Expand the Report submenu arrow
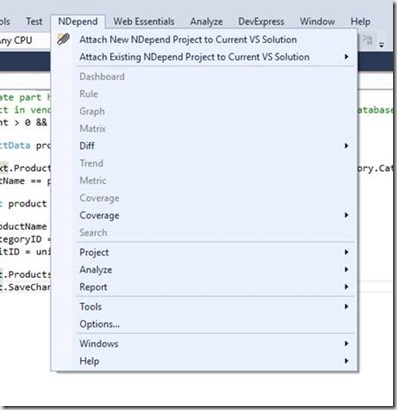 pos(347,287)
